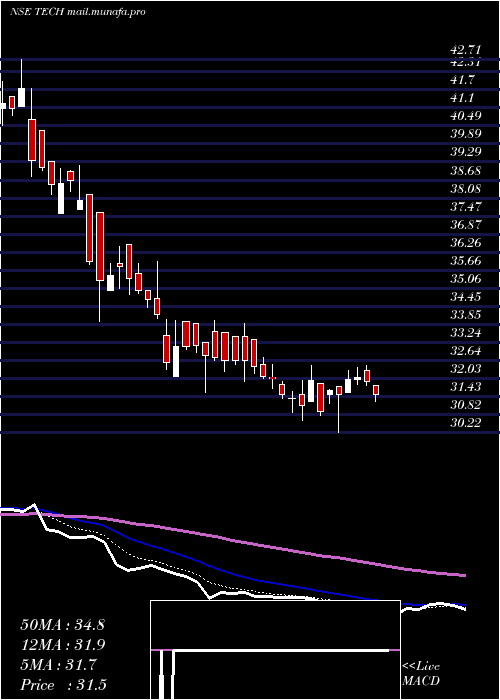Select the 41.7 price axis label

pyautogui.click(x=463, y=80)
